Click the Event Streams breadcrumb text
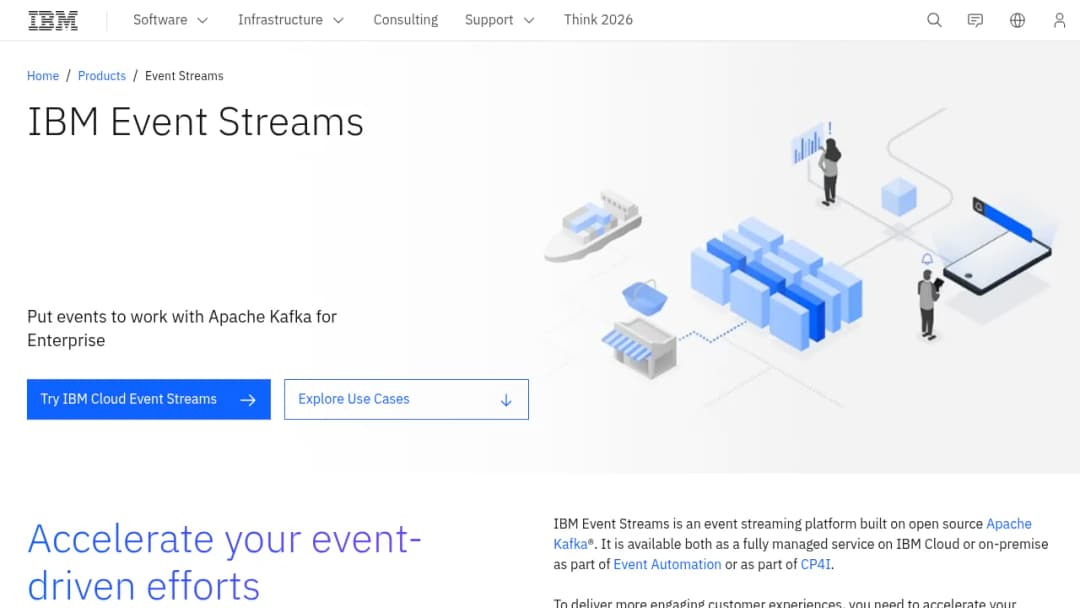The image size is (1080, 608). [x=184, y=76]
